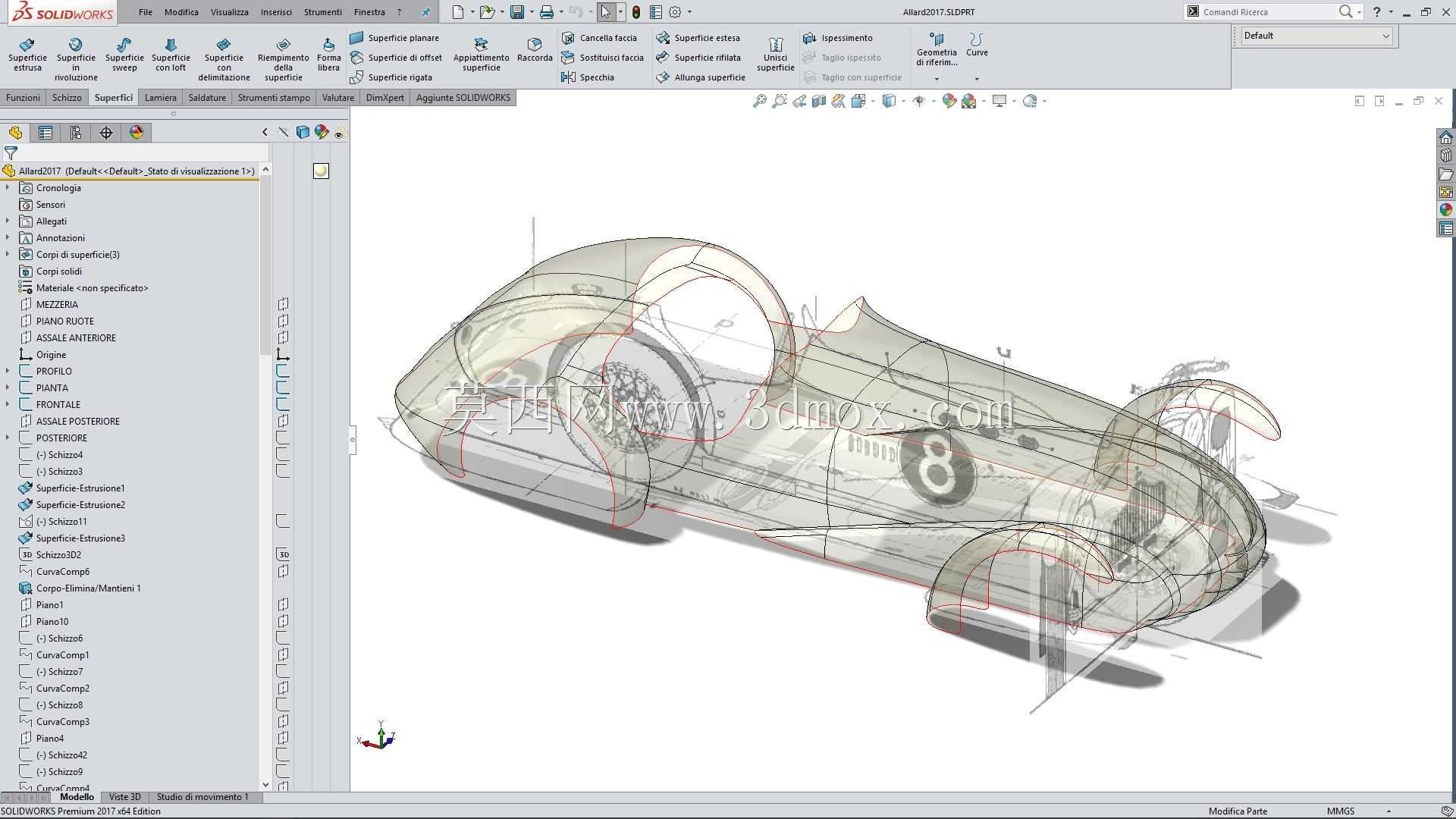The width and height of the screenshot is (1456, 819).
Task: Expand the Corpi di superficie(3) folder
Action: tap(8, 254)
